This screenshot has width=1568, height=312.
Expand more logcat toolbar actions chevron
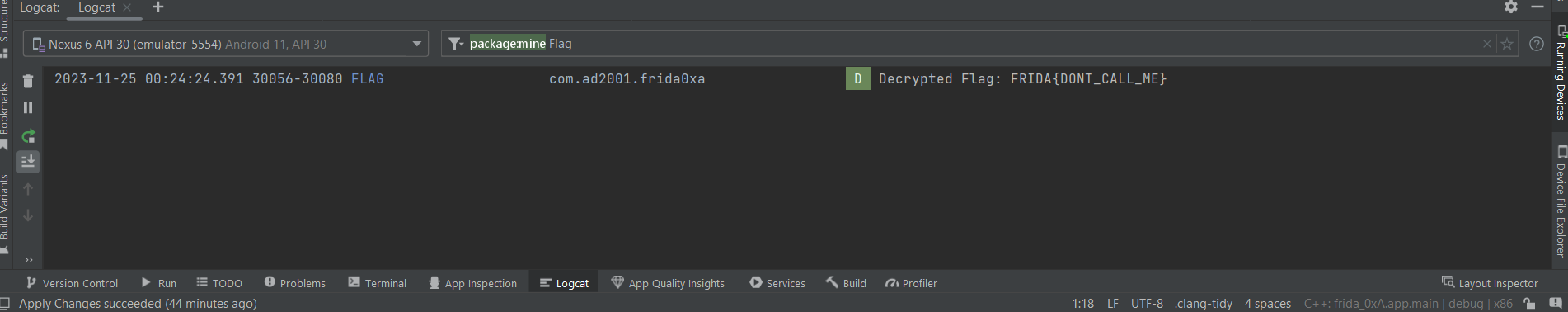point(29,260)
